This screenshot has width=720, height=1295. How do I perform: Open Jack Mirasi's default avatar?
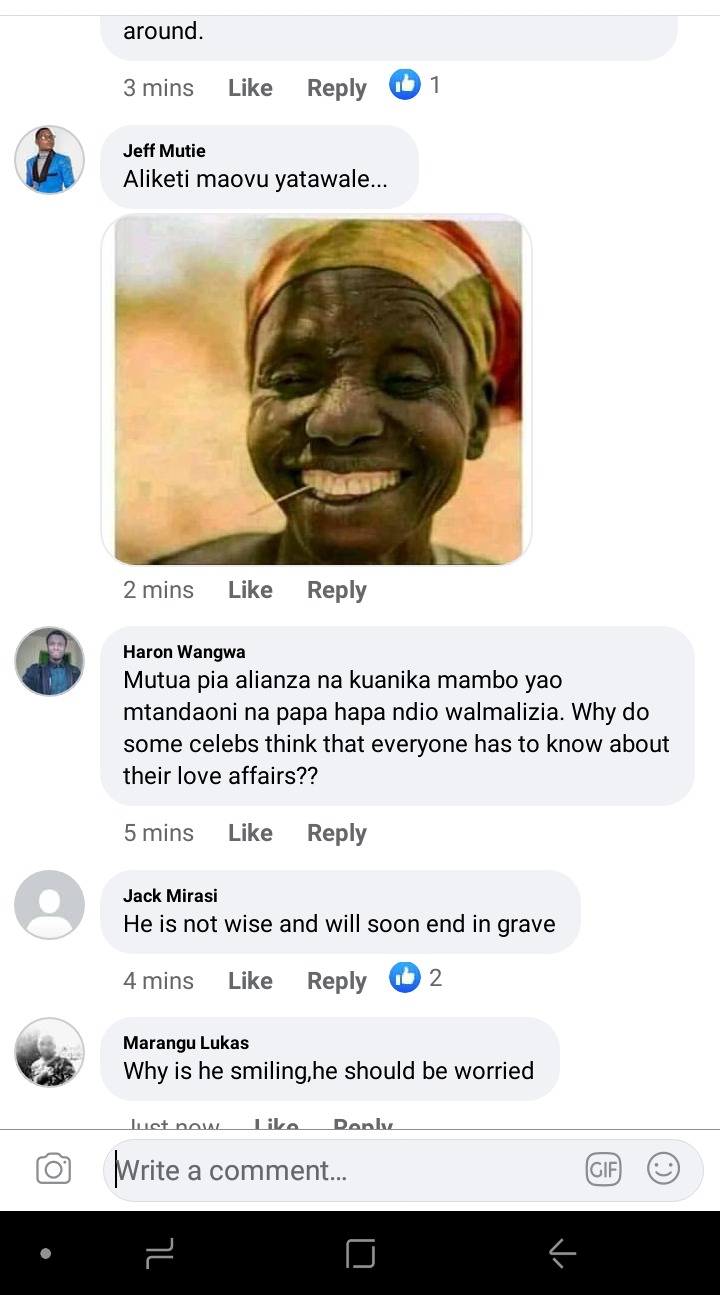pos(49,904)
